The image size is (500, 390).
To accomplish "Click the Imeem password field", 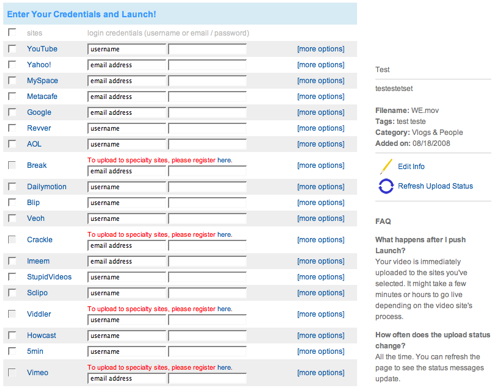I will click(207, 261).
